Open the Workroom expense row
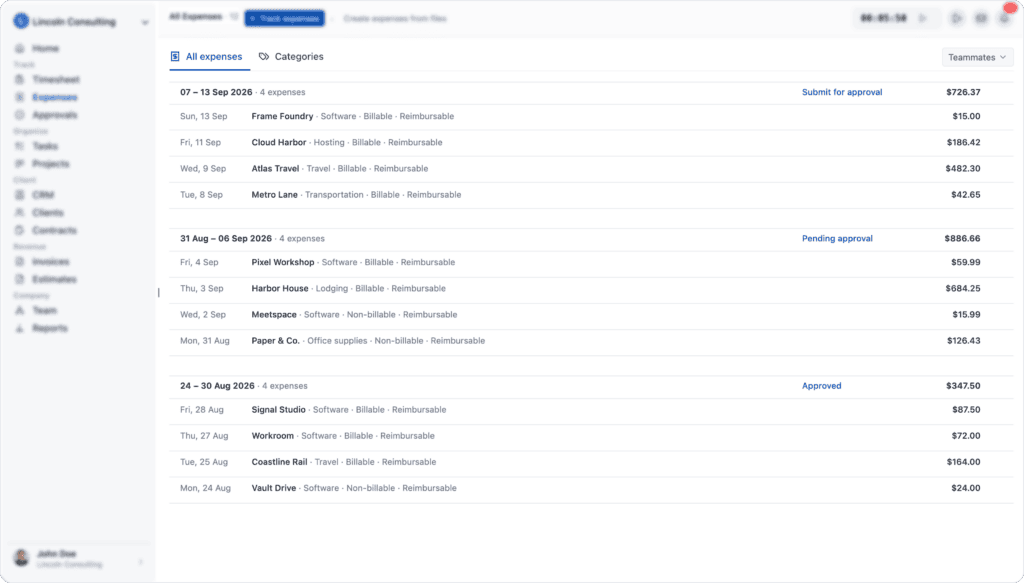1024x583 pixels. (591, 436)
